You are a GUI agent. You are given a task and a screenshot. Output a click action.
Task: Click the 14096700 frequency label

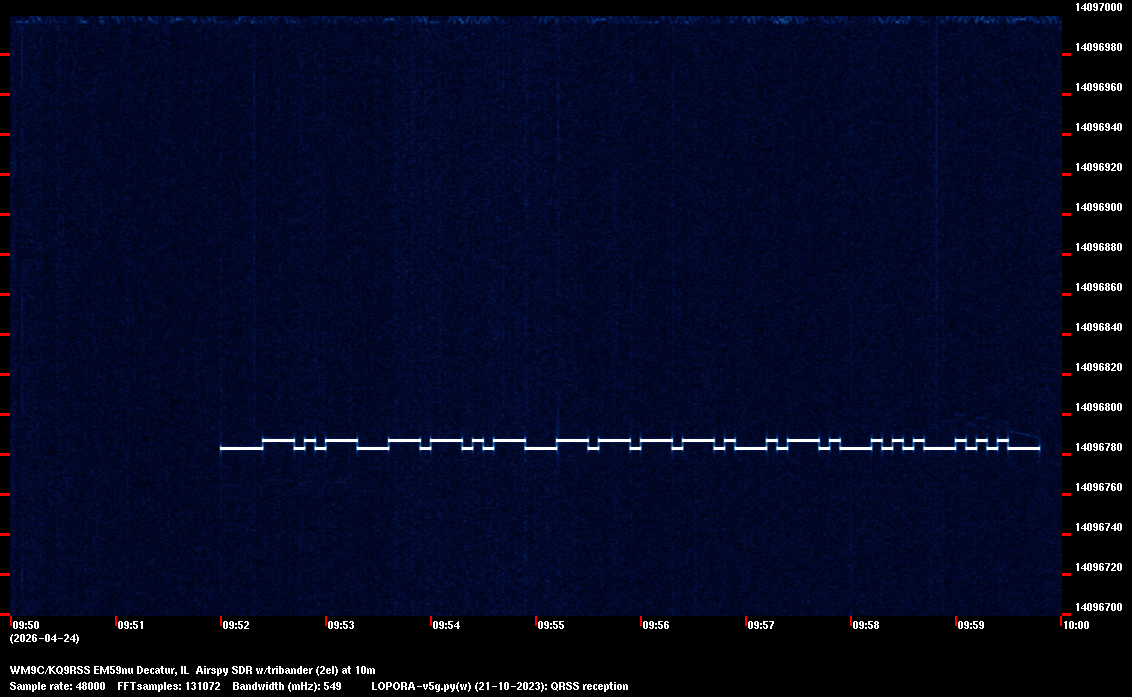tap(1098, 607)
